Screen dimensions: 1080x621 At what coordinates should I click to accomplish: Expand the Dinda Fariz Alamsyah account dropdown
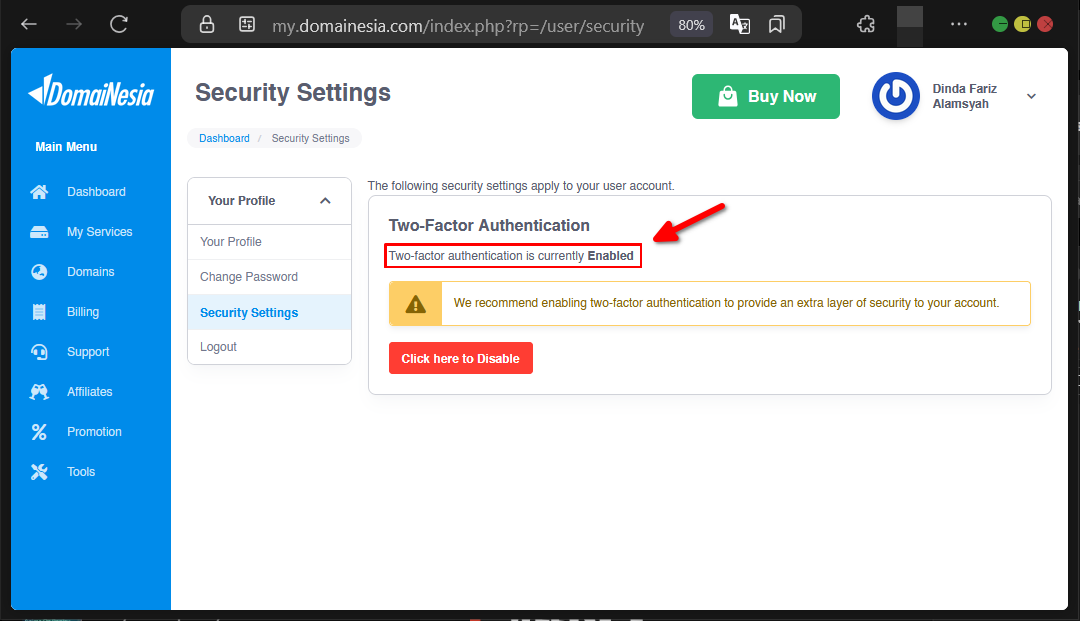click(1031, 96)
